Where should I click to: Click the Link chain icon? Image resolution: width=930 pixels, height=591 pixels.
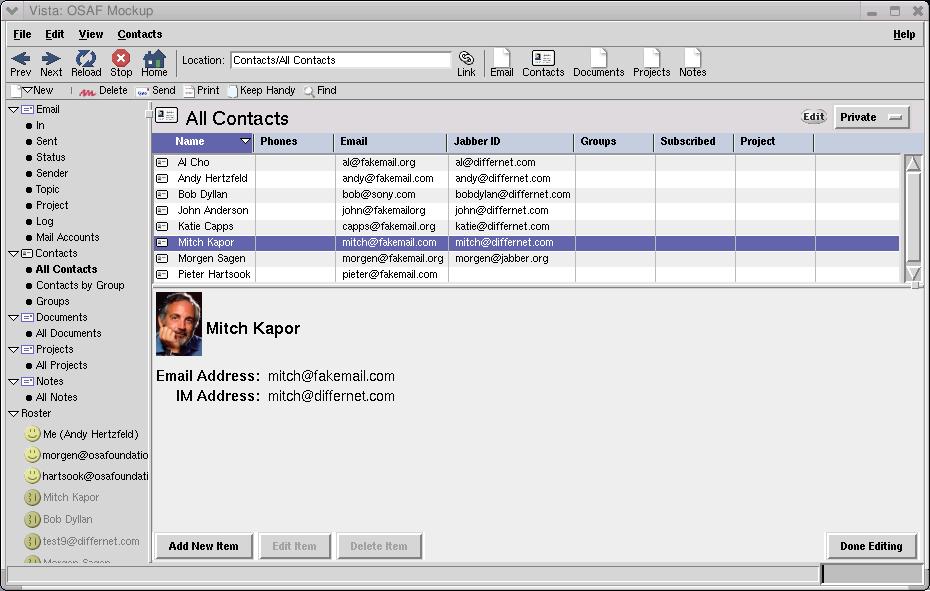(x=466, y=58)
